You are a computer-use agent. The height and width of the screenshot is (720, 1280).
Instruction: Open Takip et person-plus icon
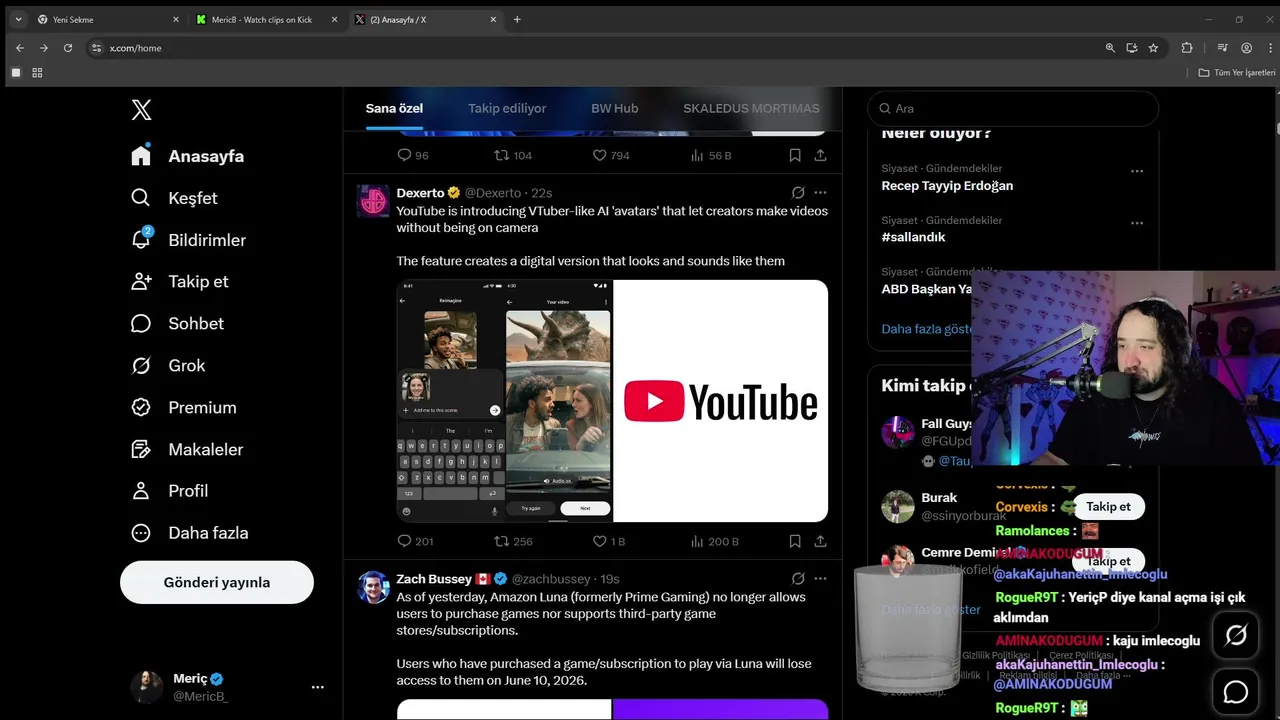click(141, 281)
